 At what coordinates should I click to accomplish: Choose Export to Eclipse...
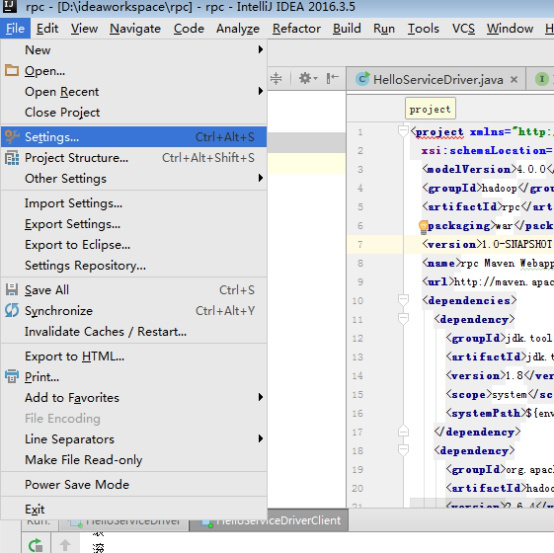[134, 245]
